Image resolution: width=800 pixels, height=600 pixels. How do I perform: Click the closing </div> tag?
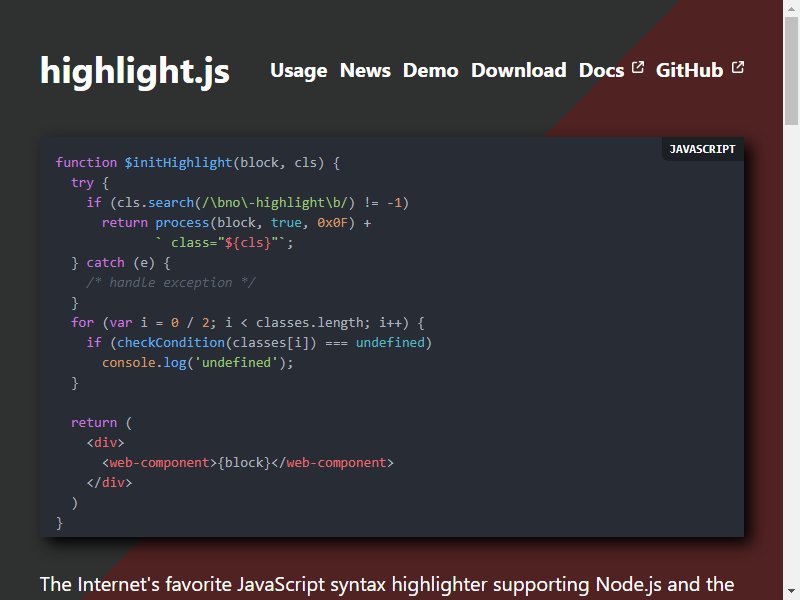tap(109, 483)
